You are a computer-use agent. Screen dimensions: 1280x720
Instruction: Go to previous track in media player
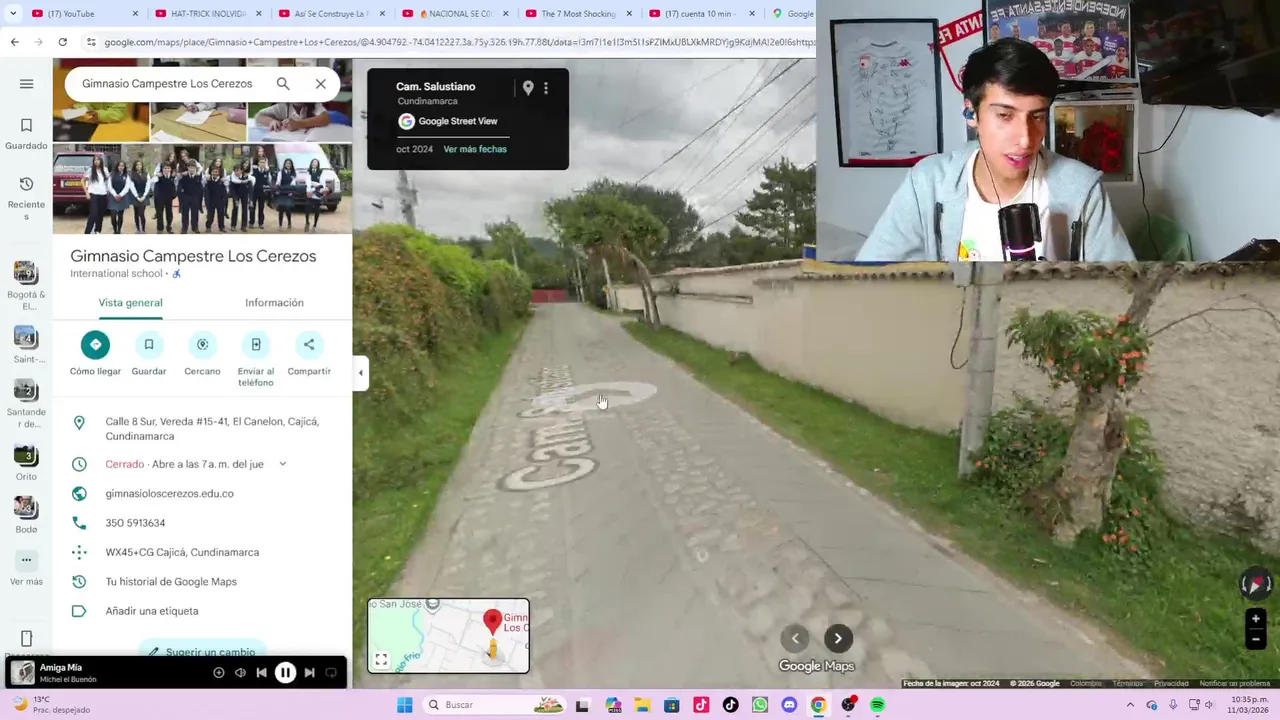point(261,673)
